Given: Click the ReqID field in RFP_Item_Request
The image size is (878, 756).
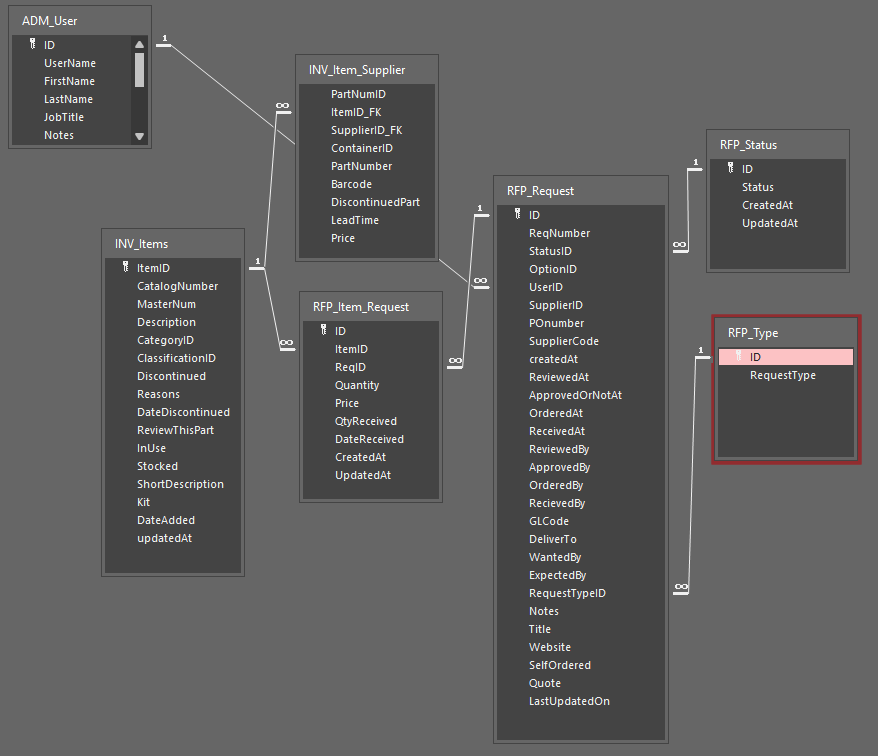Looking at the screenshot, I should pos(349,367).
